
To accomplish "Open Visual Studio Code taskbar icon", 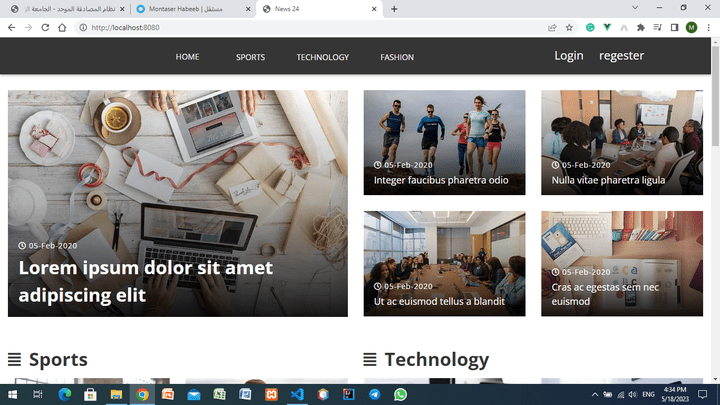I will (297, 394).
